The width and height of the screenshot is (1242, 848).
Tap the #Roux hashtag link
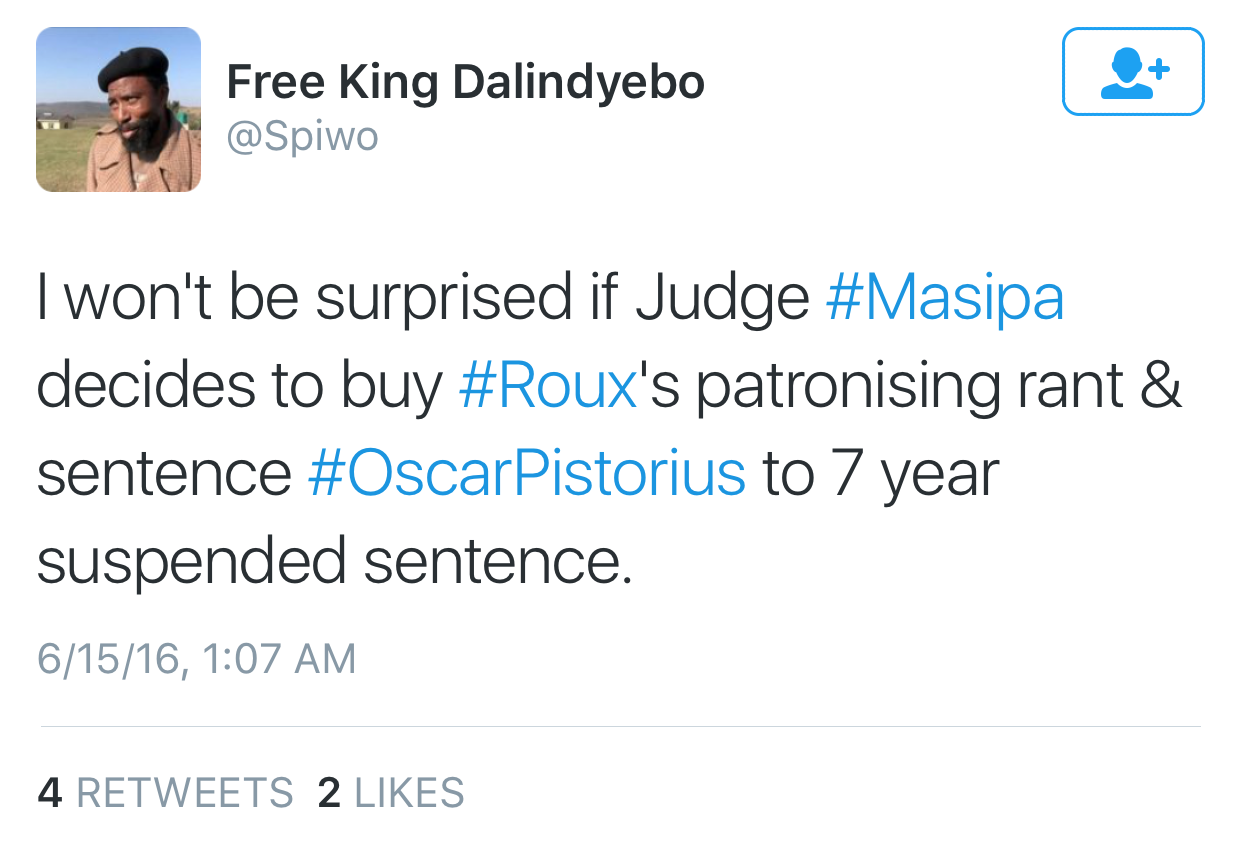548,386
